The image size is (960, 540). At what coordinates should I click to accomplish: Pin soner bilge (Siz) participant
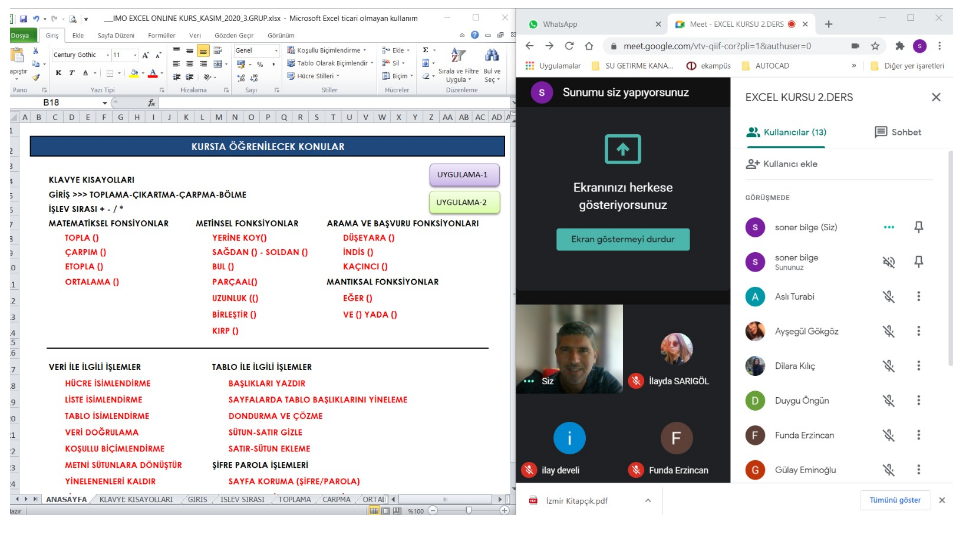(918, 227)
